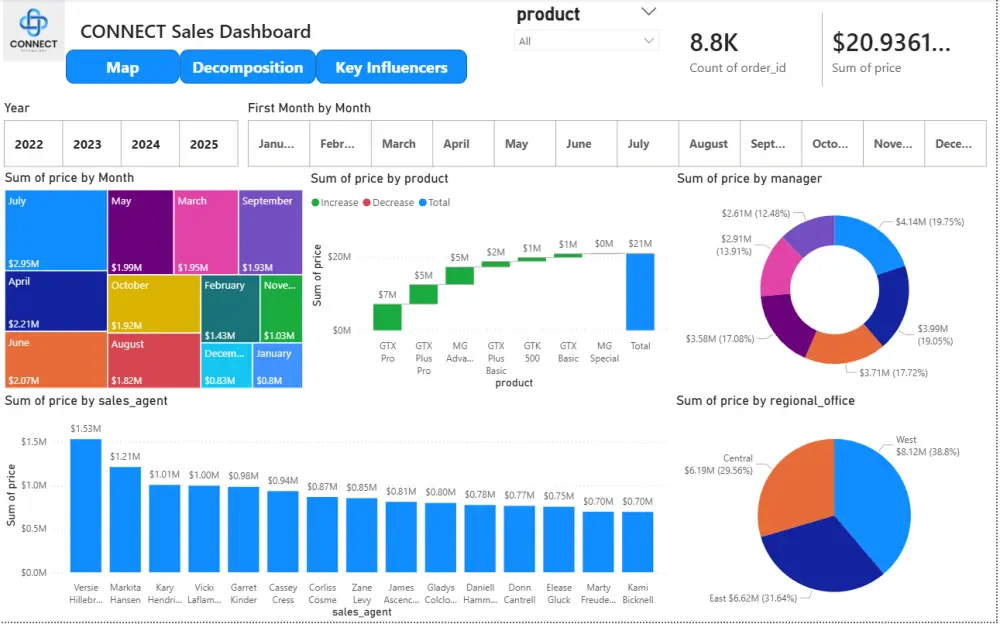Select June in the month slicer
Screen dimensions: 1000x624
coord(586,144)
